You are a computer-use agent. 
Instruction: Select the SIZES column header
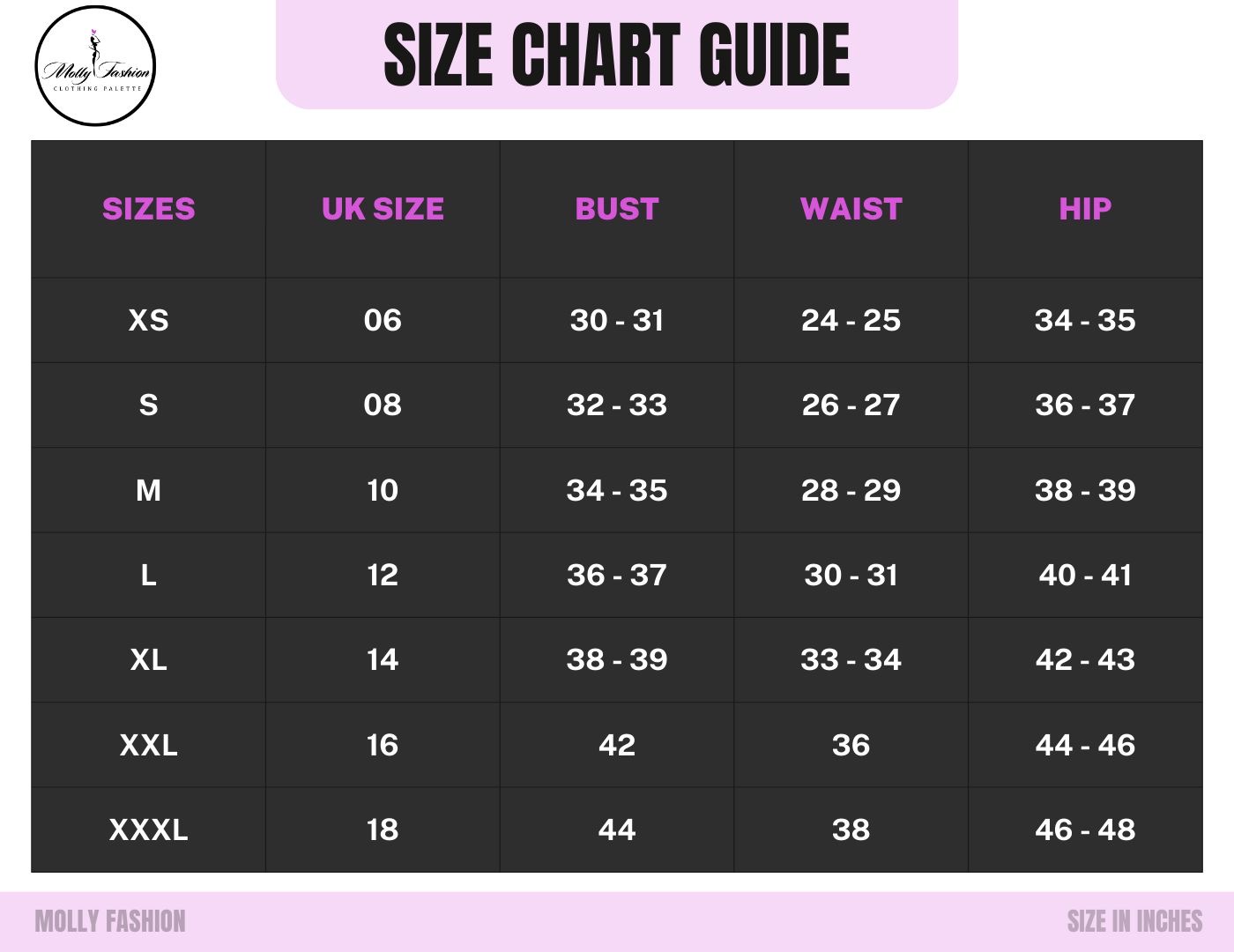click(x=148, y=209)
